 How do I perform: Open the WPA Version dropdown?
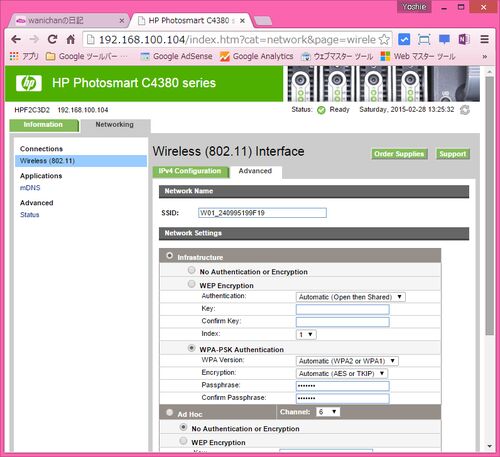[347, 361]
